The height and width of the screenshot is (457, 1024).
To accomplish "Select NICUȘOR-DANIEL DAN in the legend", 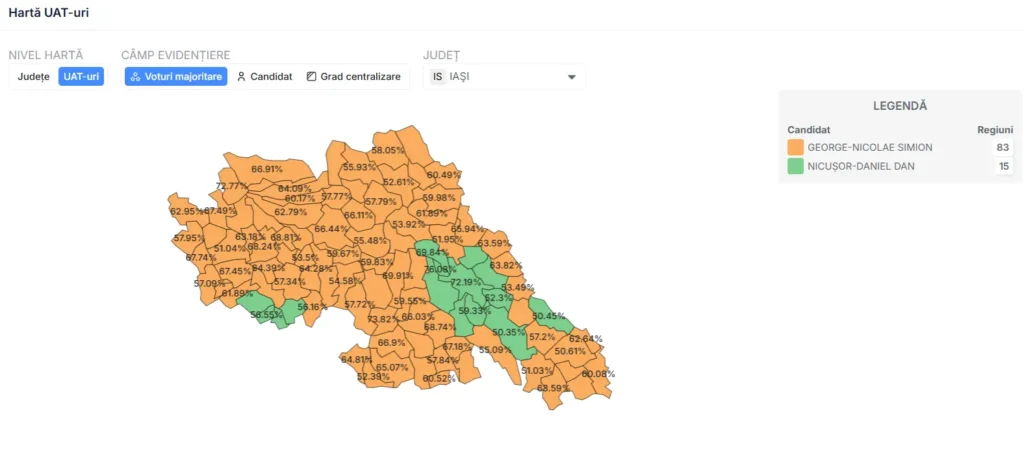I will pyautogui.click(x=861, y=166).
